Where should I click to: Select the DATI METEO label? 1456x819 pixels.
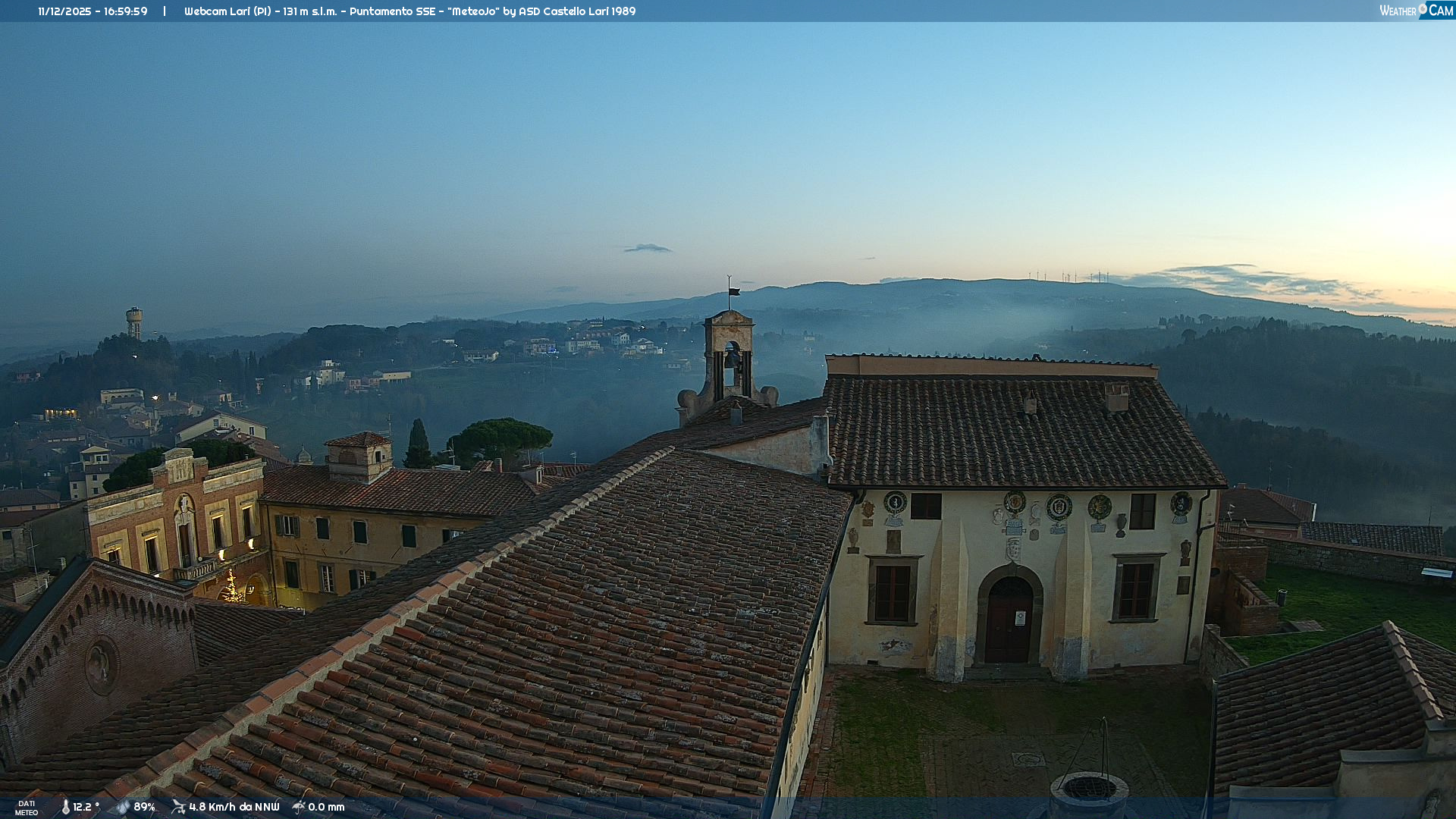27,808
